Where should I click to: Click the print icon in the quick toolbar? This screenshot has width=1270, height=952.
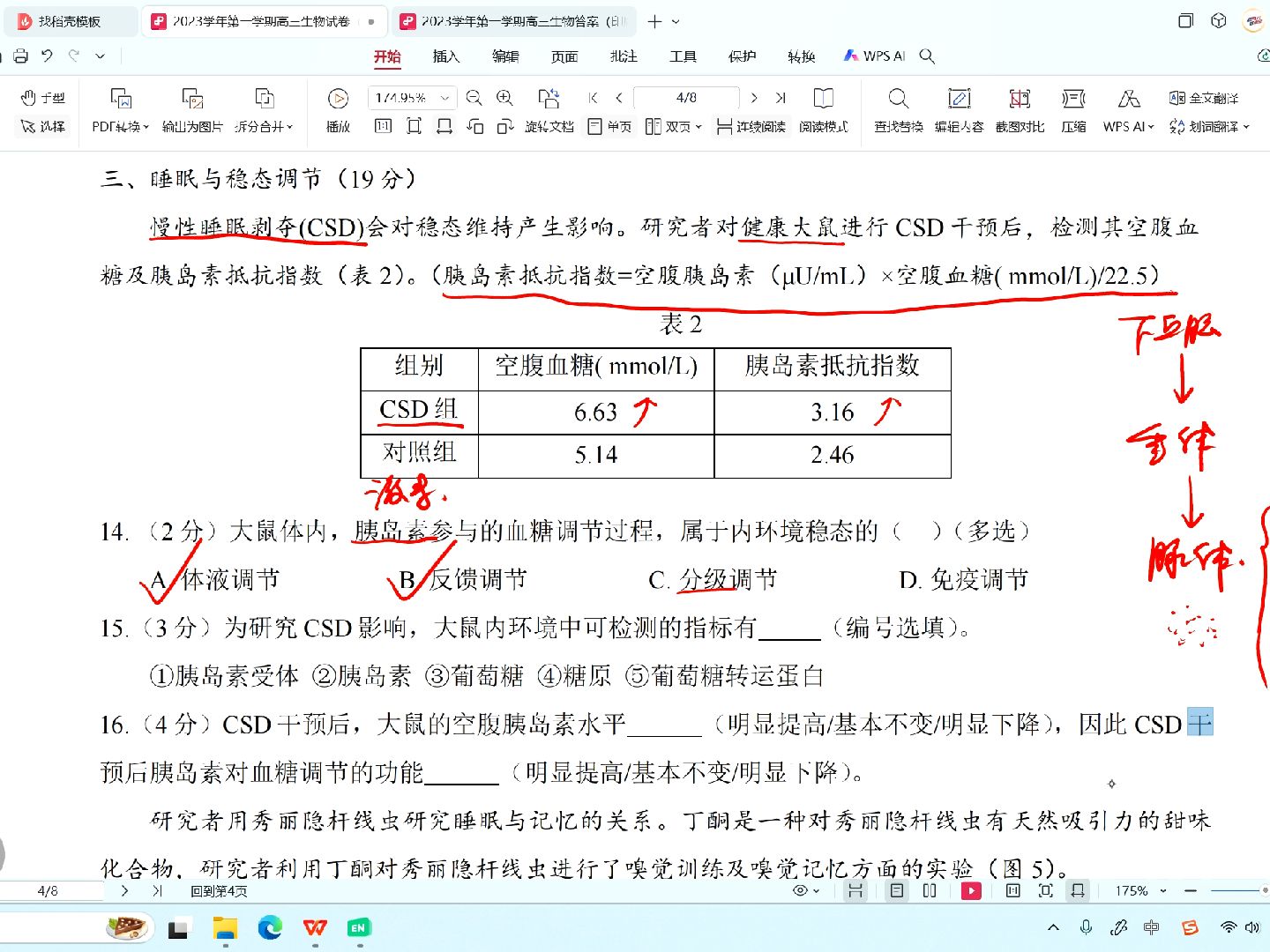click(20, 56)
